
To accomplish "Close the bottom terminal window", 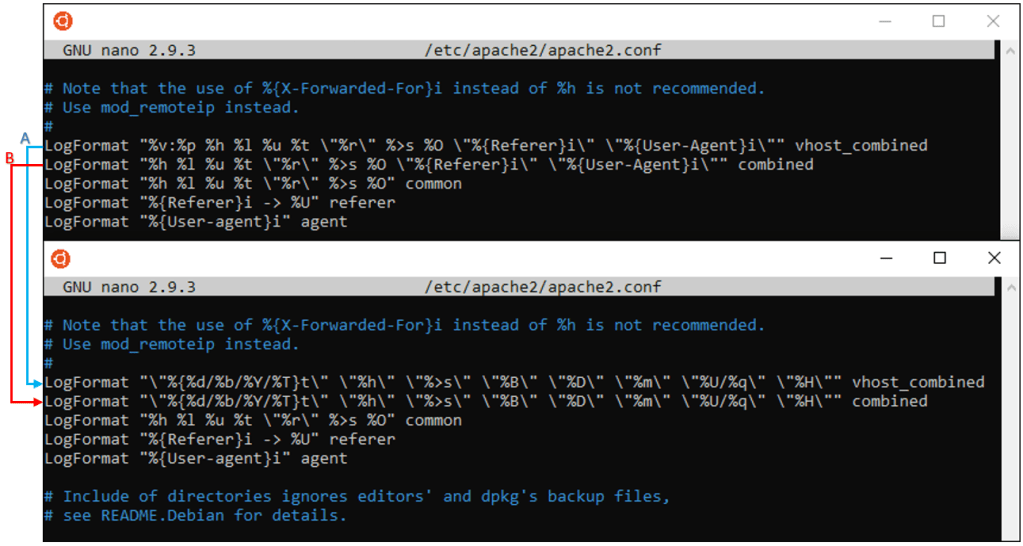I will tap(993, 258).
